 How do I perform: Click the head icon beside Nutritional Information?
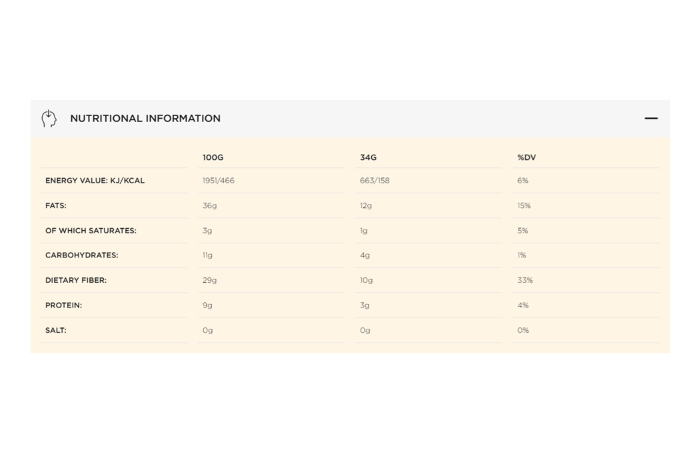(x=49, y=118)
